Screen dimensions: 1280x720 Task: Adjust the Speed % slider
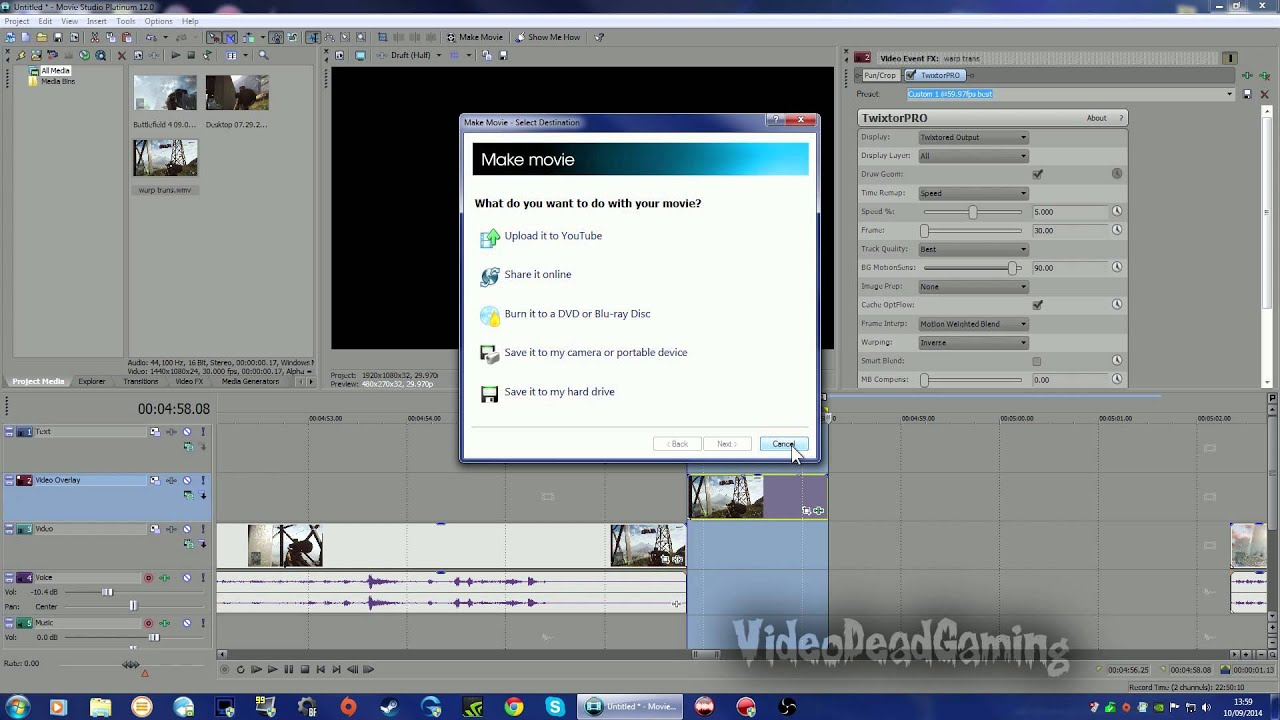tap(973, 212)
